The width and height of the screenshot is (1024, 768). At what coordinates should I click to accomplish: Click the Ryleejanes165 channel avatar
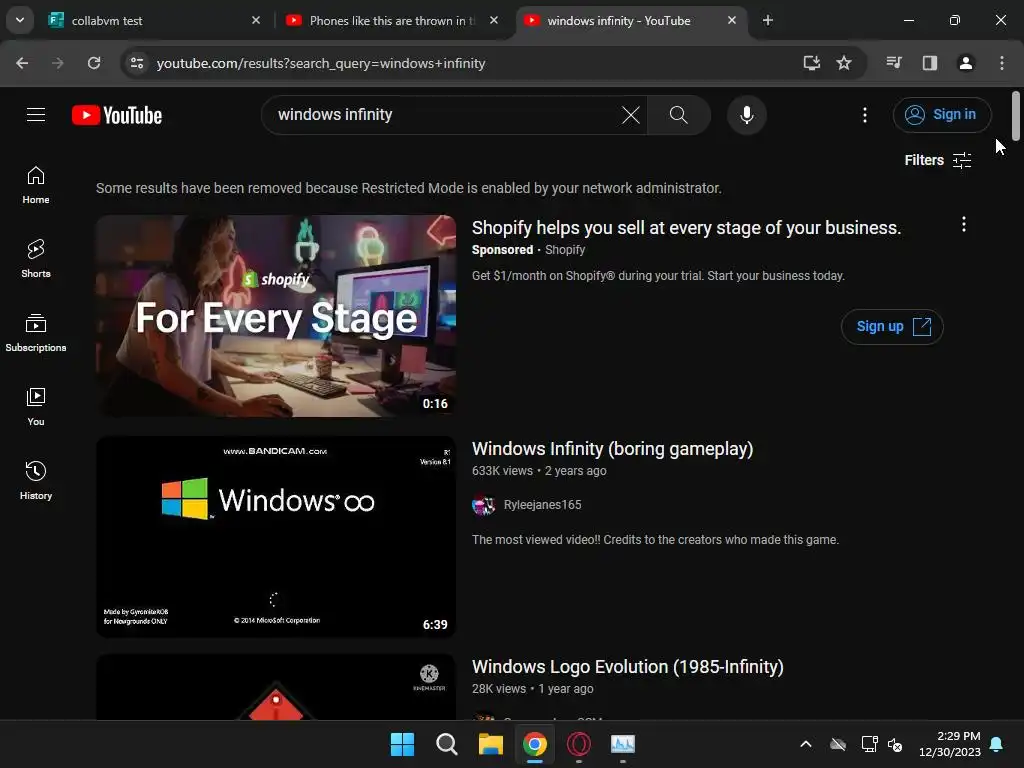[x=483, y=505]
